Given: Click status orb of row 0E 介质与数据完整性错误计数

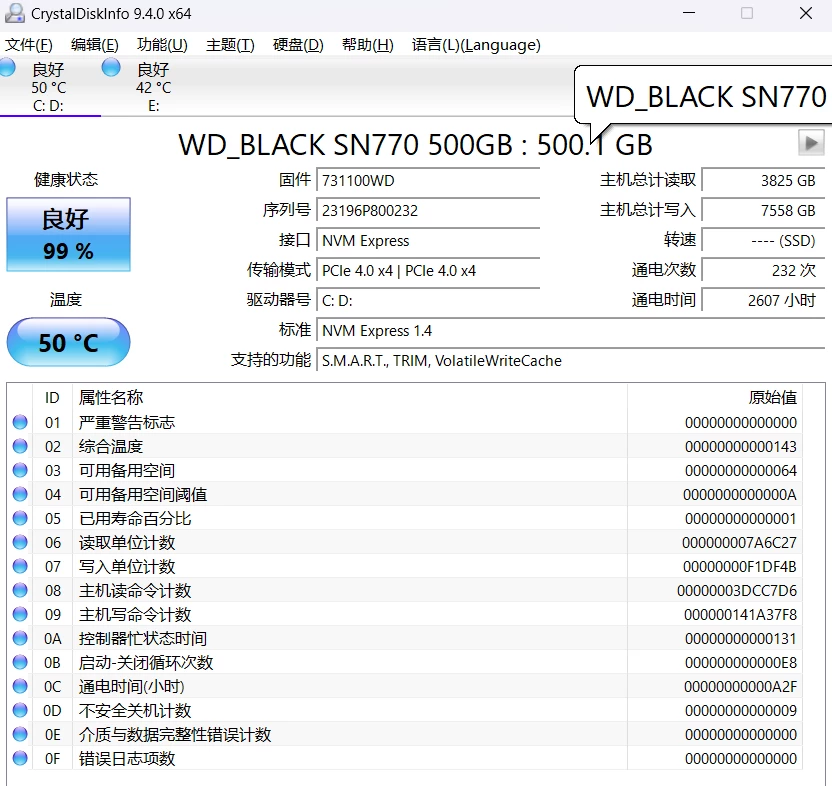Looking at the screenshot, I should (x=20, y=735).
